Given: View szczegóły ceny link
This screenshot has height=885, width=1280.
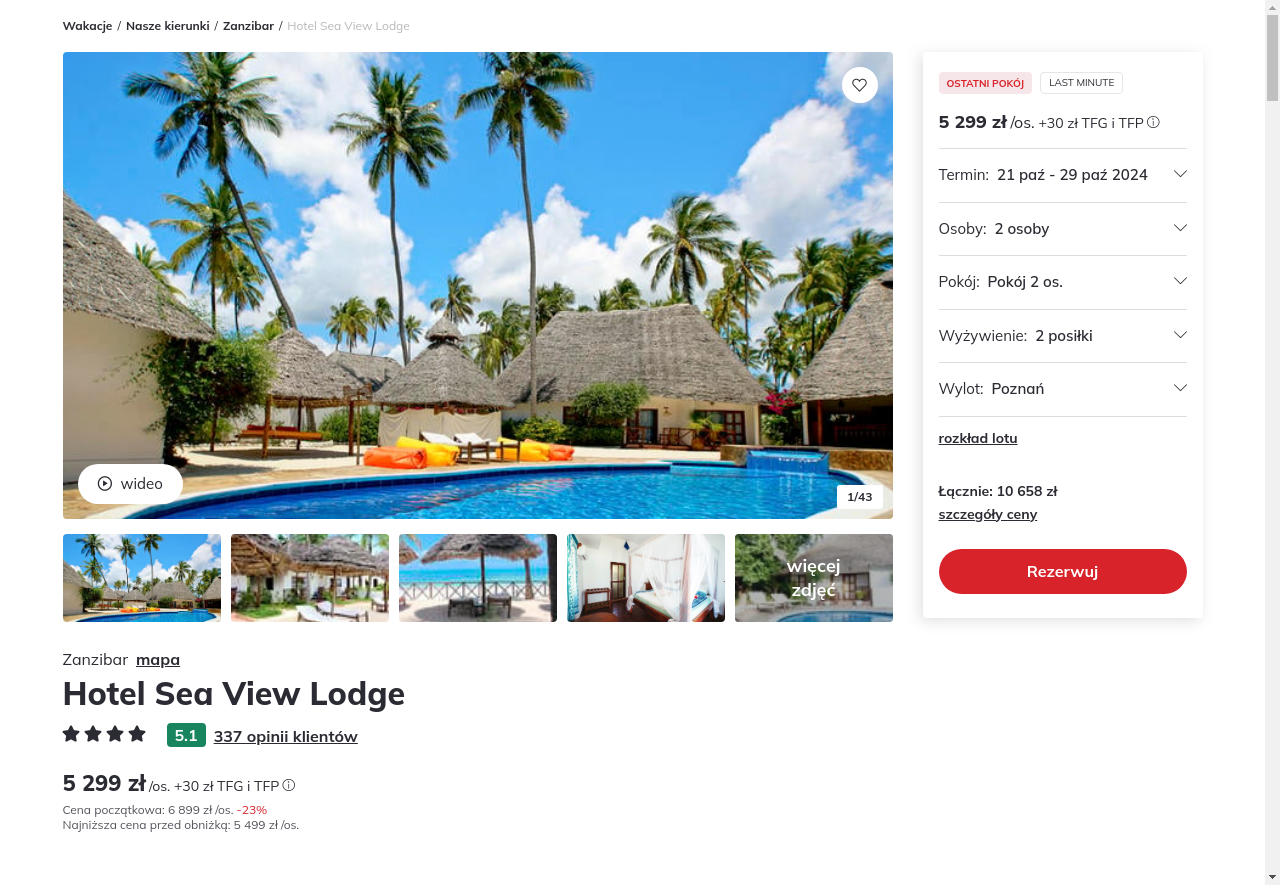Looking at the screenshot, I should click(x=988, y=514).
